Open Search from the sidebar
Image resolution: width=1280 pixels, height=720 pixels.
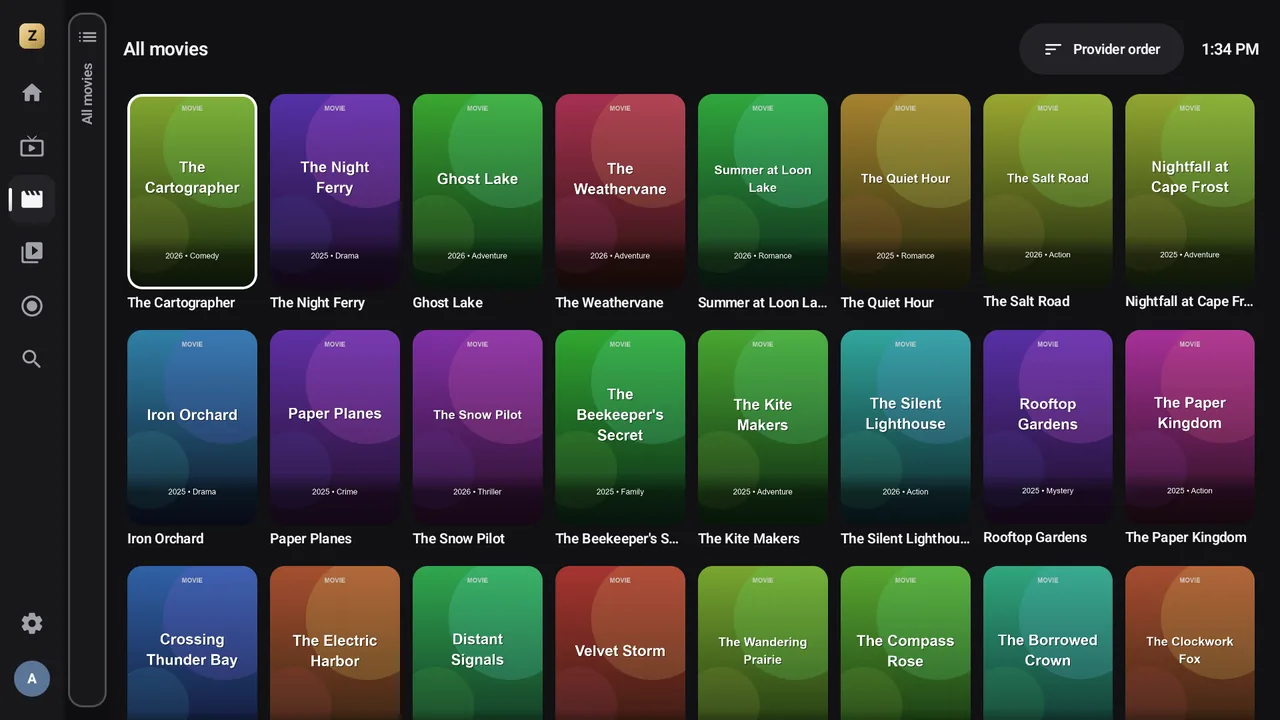[x=32, y=359]
